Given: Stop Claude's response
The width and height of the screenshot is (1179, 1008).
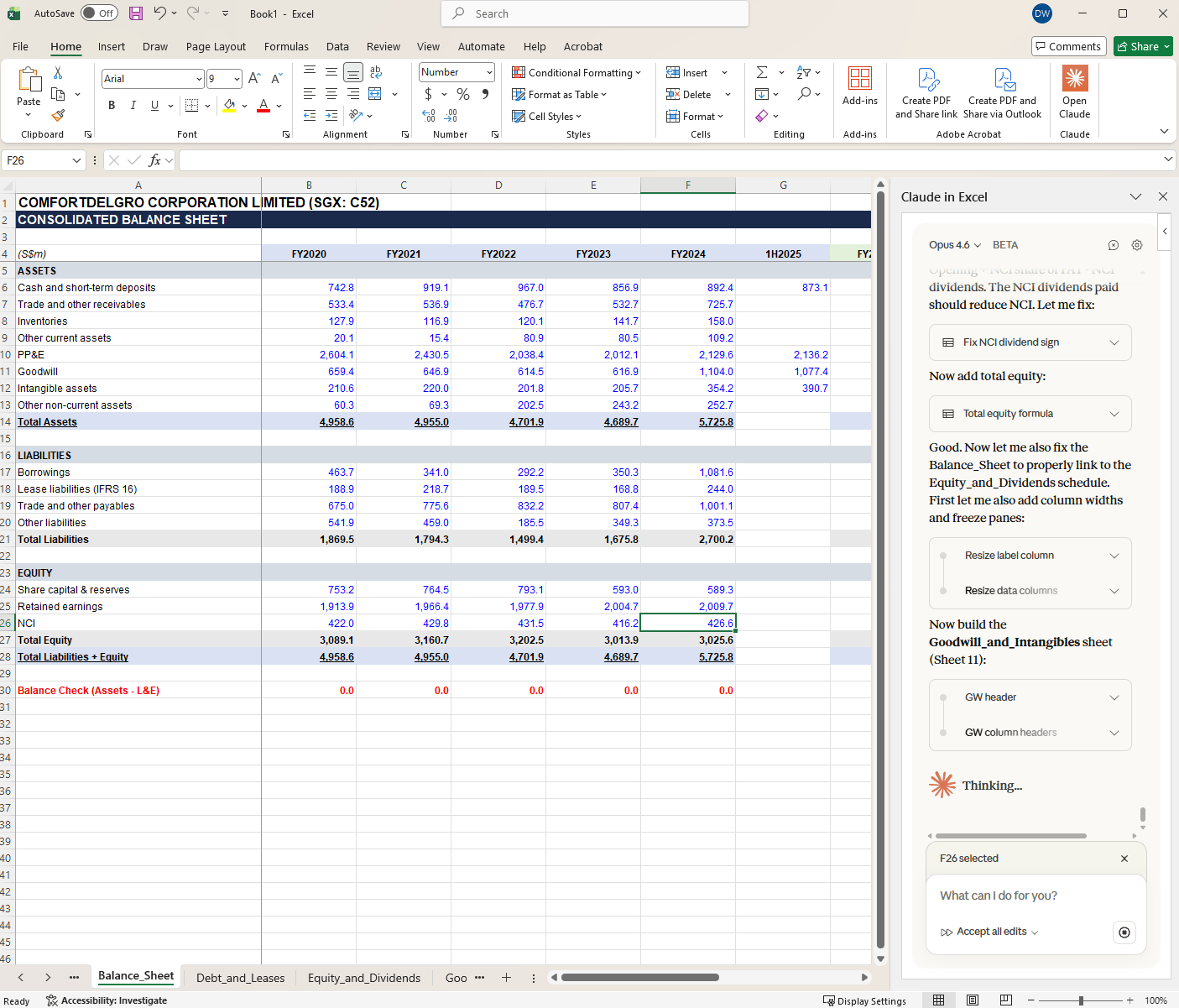Looking at the screenshot, I should pos(1124,932).
